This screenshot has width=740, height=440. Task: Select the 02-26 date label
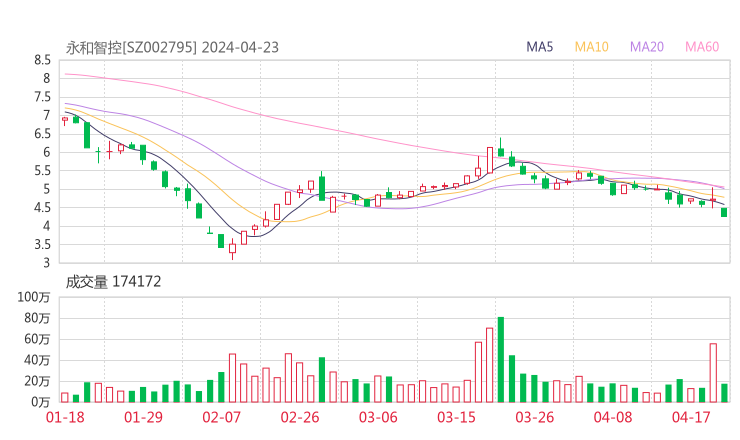[x=300, y=417]
